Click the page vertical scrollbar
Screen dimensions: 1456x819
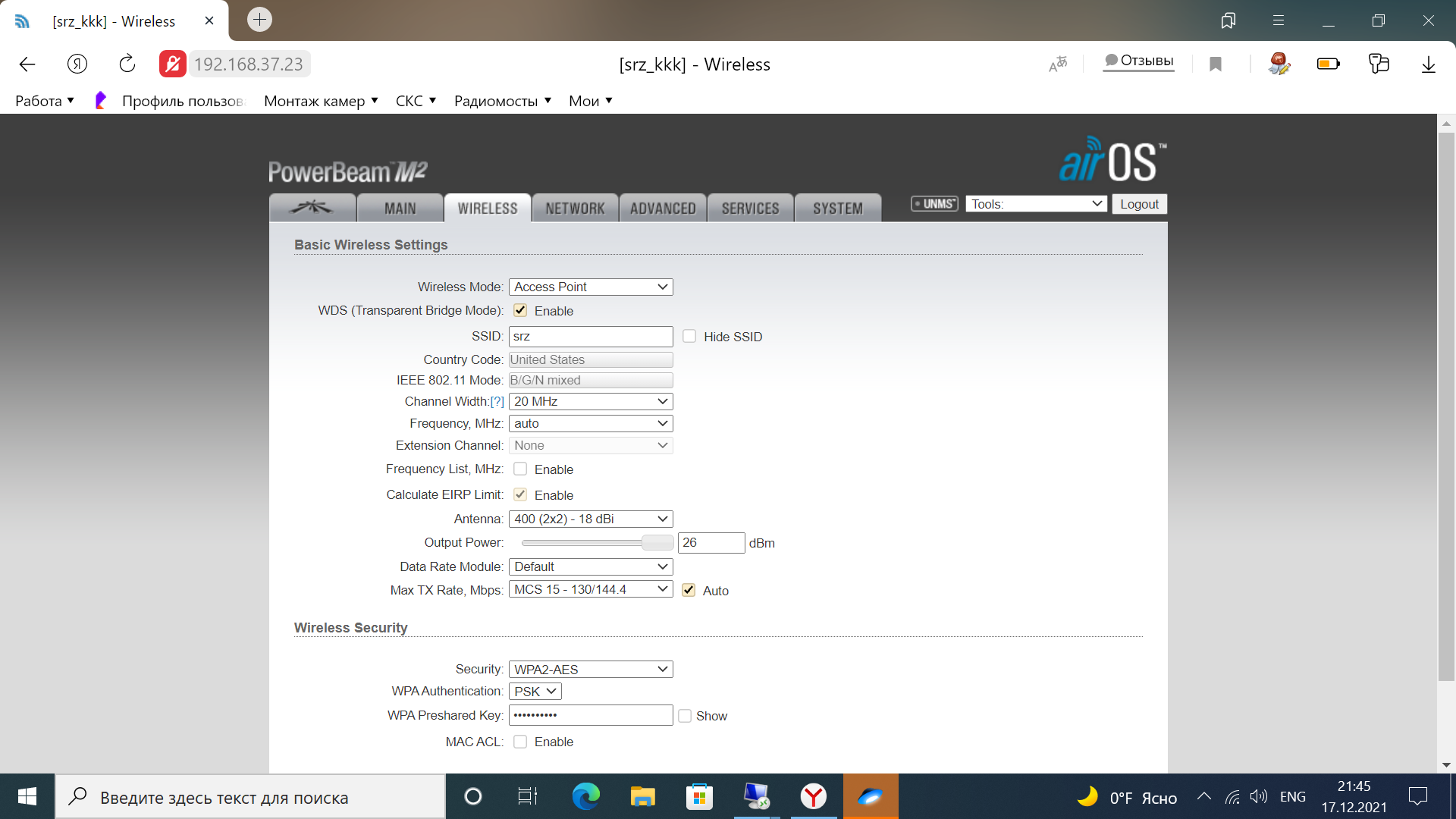[1446, 407]
